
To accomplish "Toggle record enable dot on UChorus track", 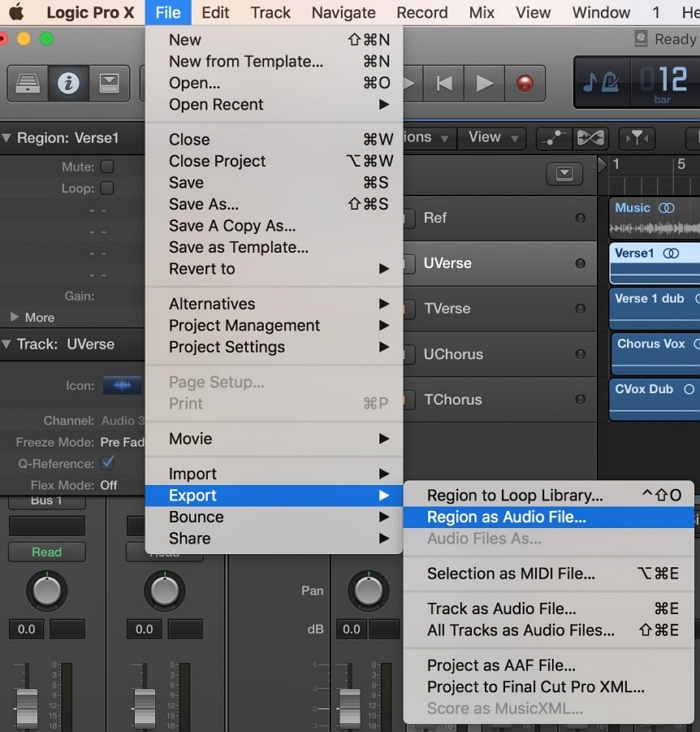I will tap(580, 354).
